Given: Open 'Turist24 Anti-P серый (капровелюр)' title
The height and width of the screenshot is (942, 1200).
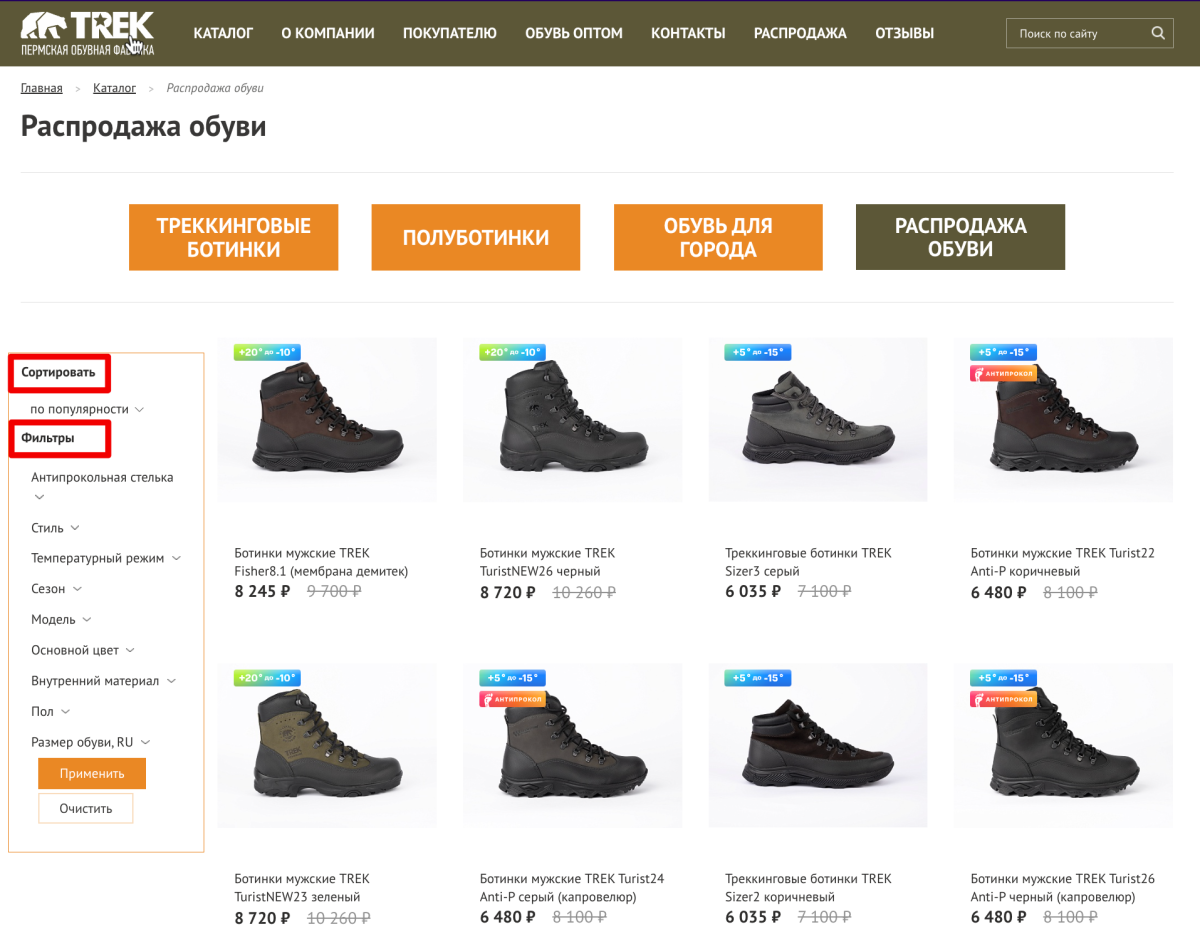Looking at the screenshot, I should [x=572, y=888].
